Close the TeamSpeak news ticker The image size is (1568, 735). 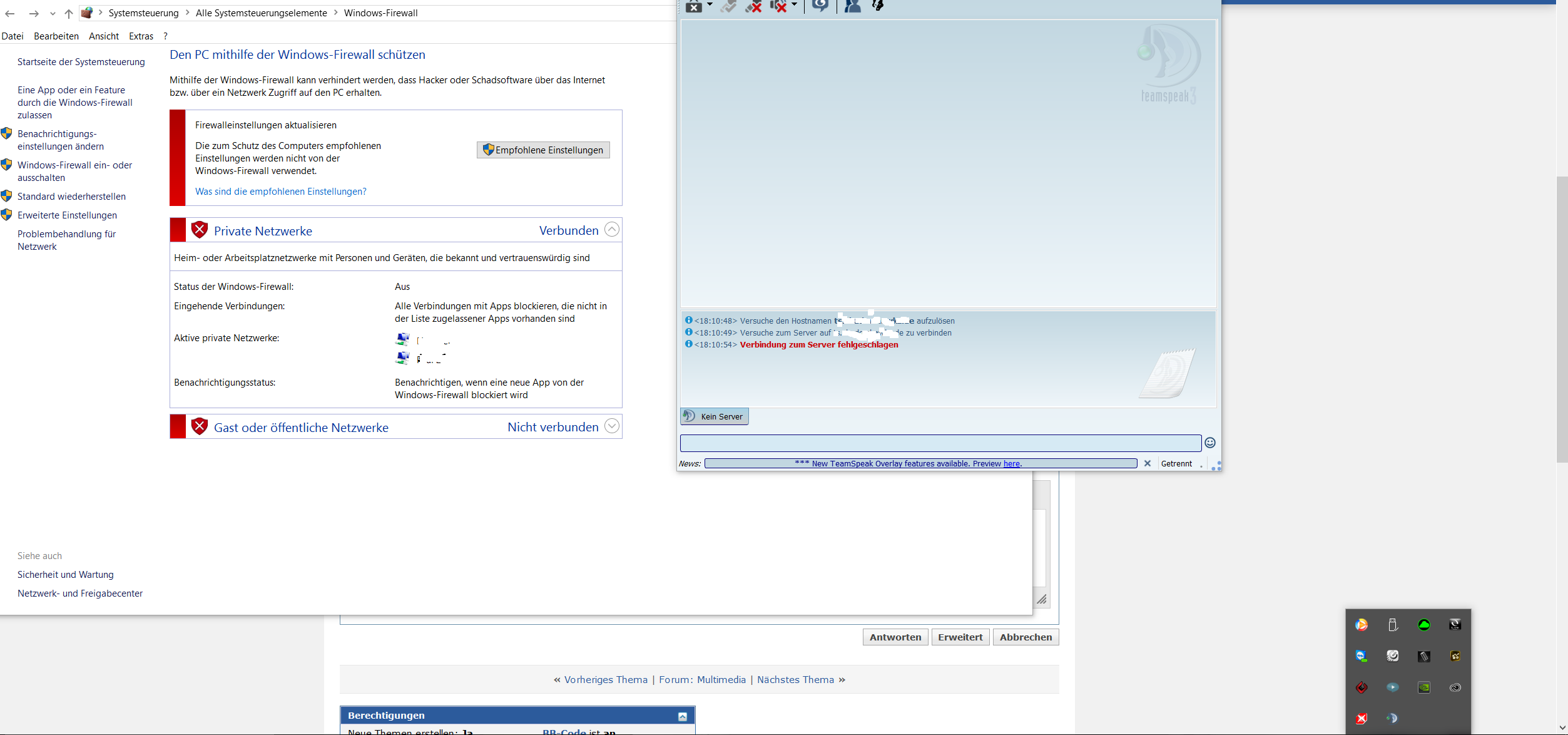click(1148, 463)
